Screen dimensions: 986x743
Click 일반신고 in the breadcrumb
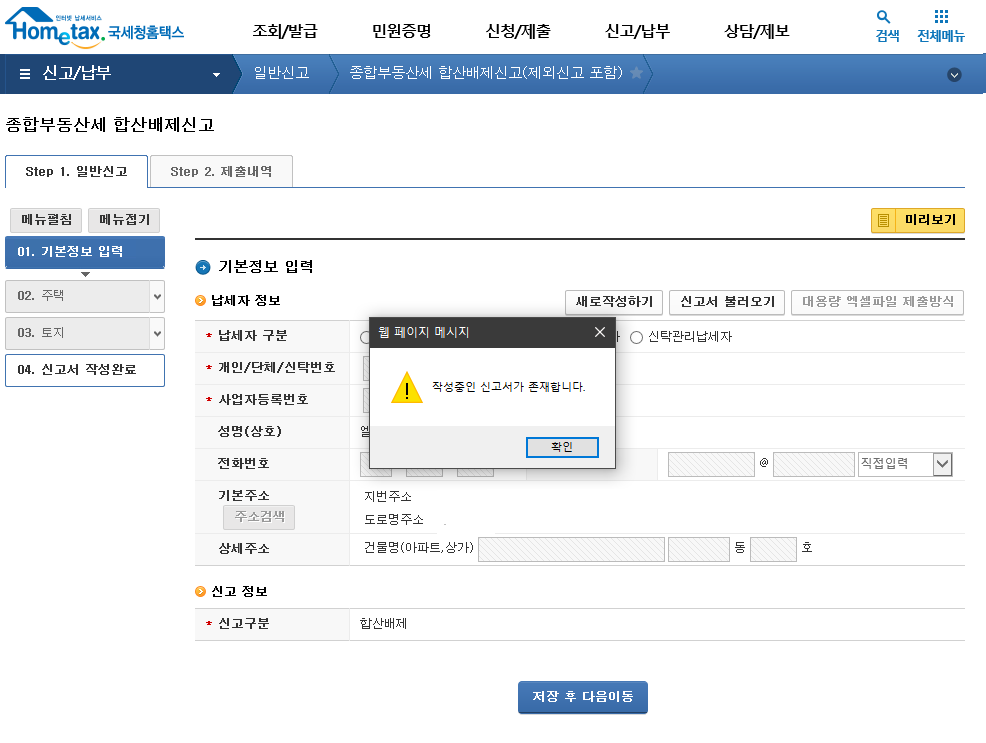(x=281, y=73)
